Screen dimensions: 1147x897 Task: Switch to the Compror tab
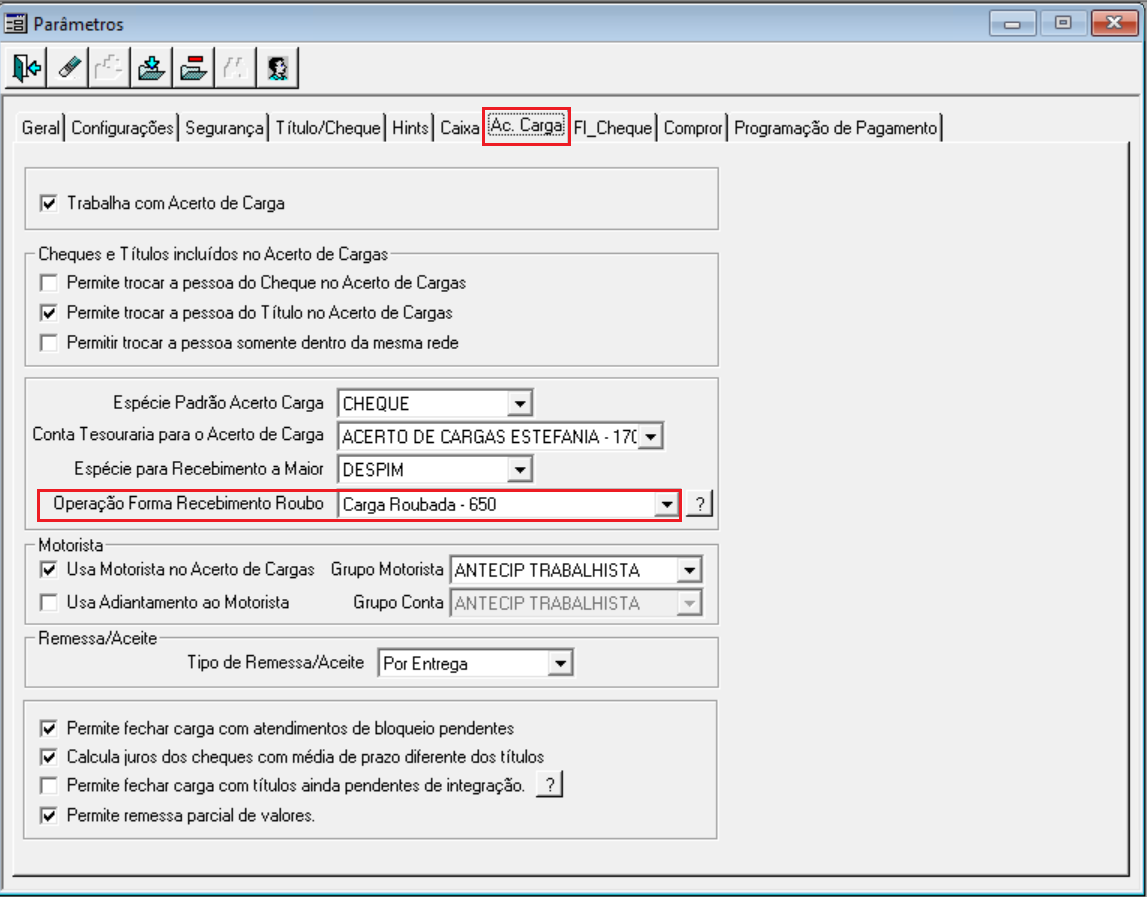[693, 128]
